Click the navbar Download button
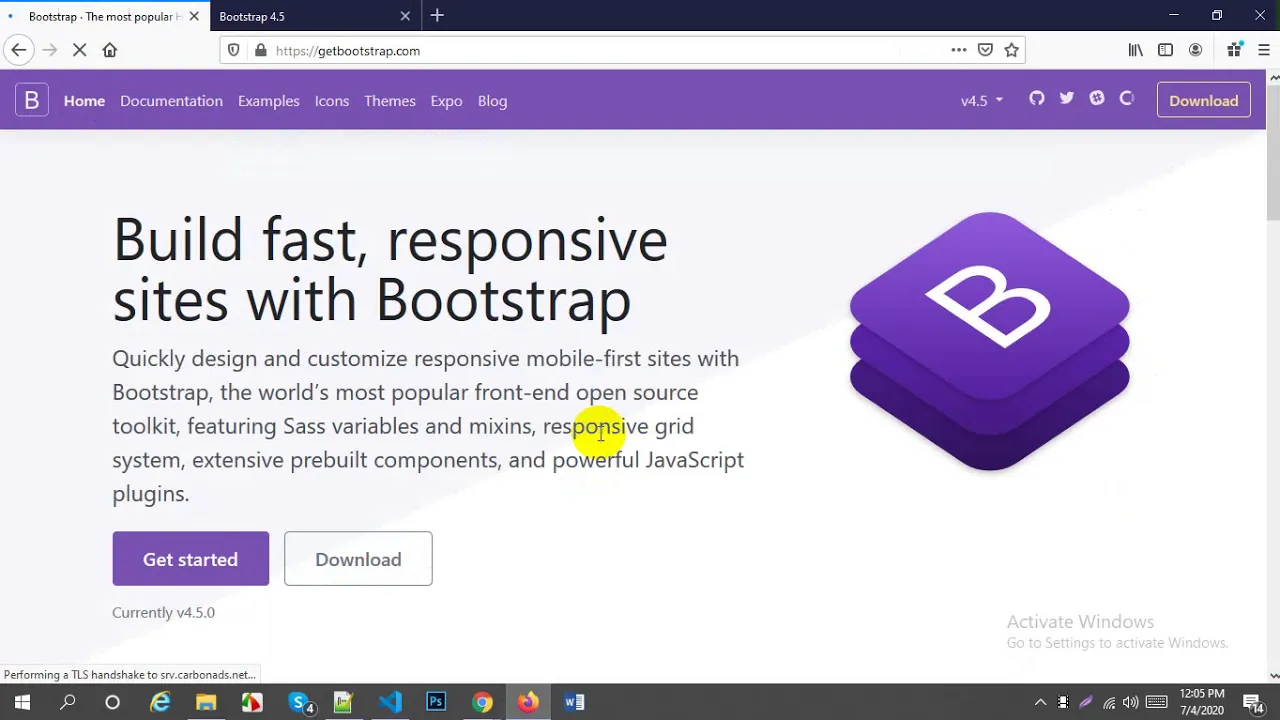Viewport: 1280px width, 720px height. [x=1203, y=100]
